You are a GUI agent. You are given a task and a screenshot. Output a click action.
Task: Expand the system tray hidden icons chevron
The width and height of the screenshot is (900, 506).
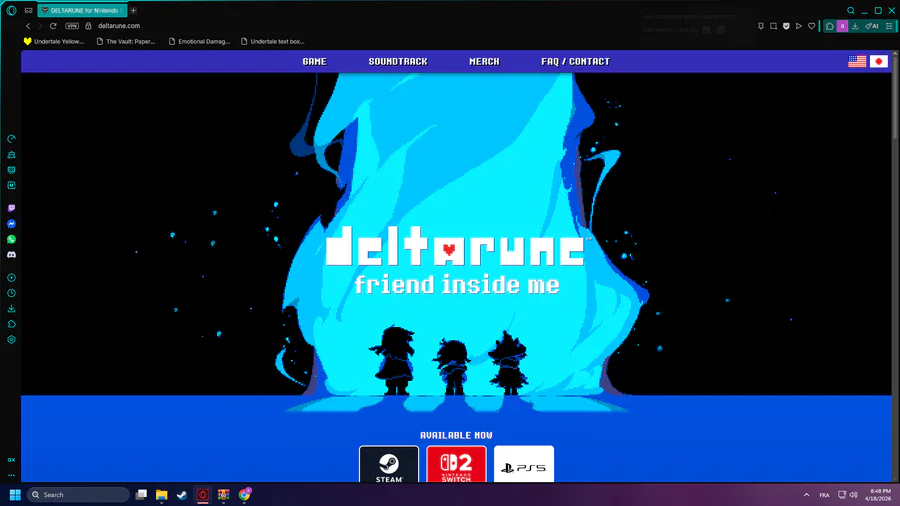[x=806, y=495]
